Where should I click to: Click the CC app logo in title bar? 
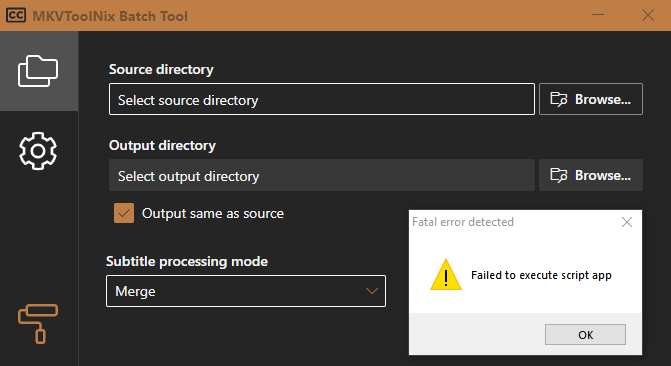pos(16,16)
